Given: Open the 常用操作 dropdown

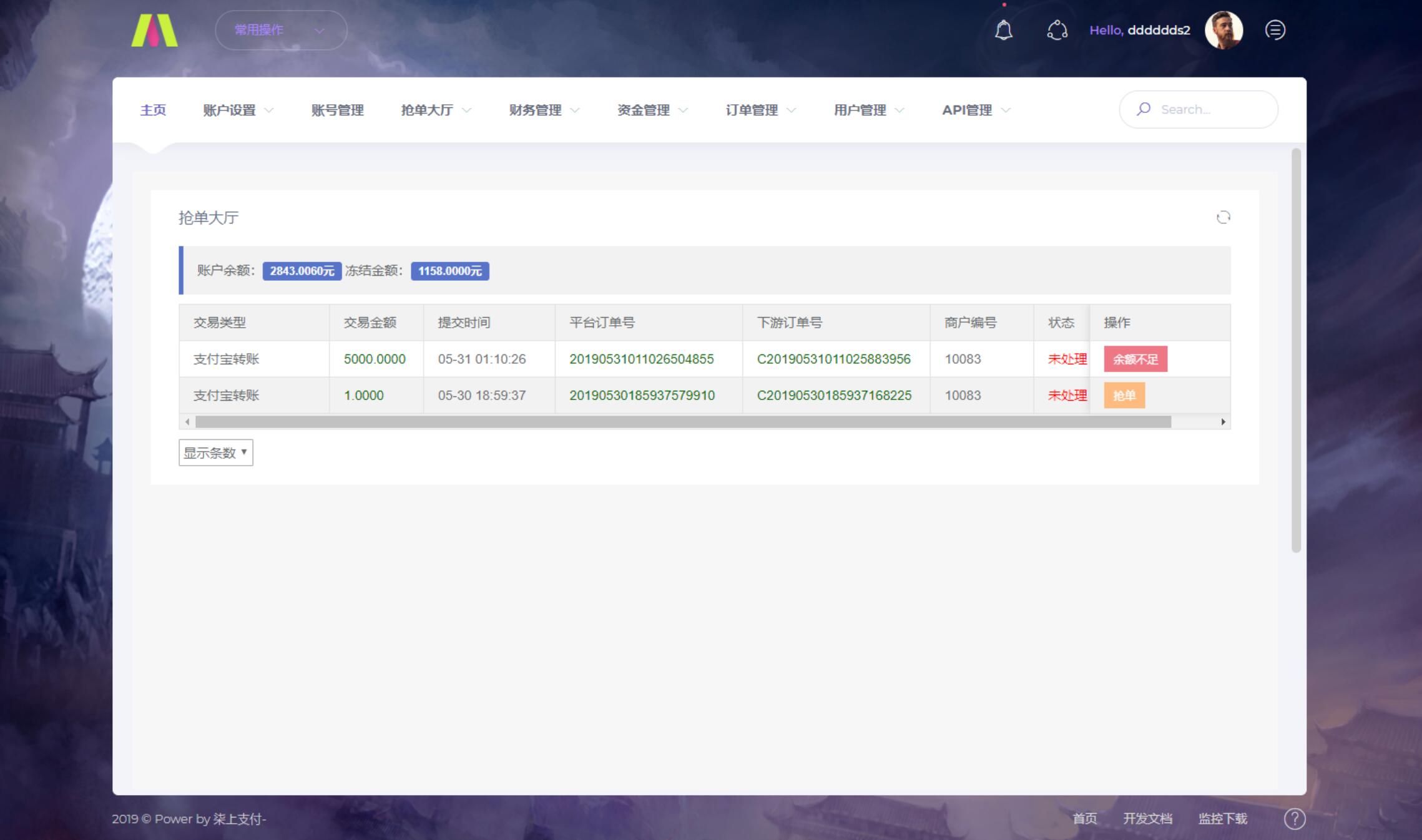Looking at the screenshot, I should tap(280, 30).
